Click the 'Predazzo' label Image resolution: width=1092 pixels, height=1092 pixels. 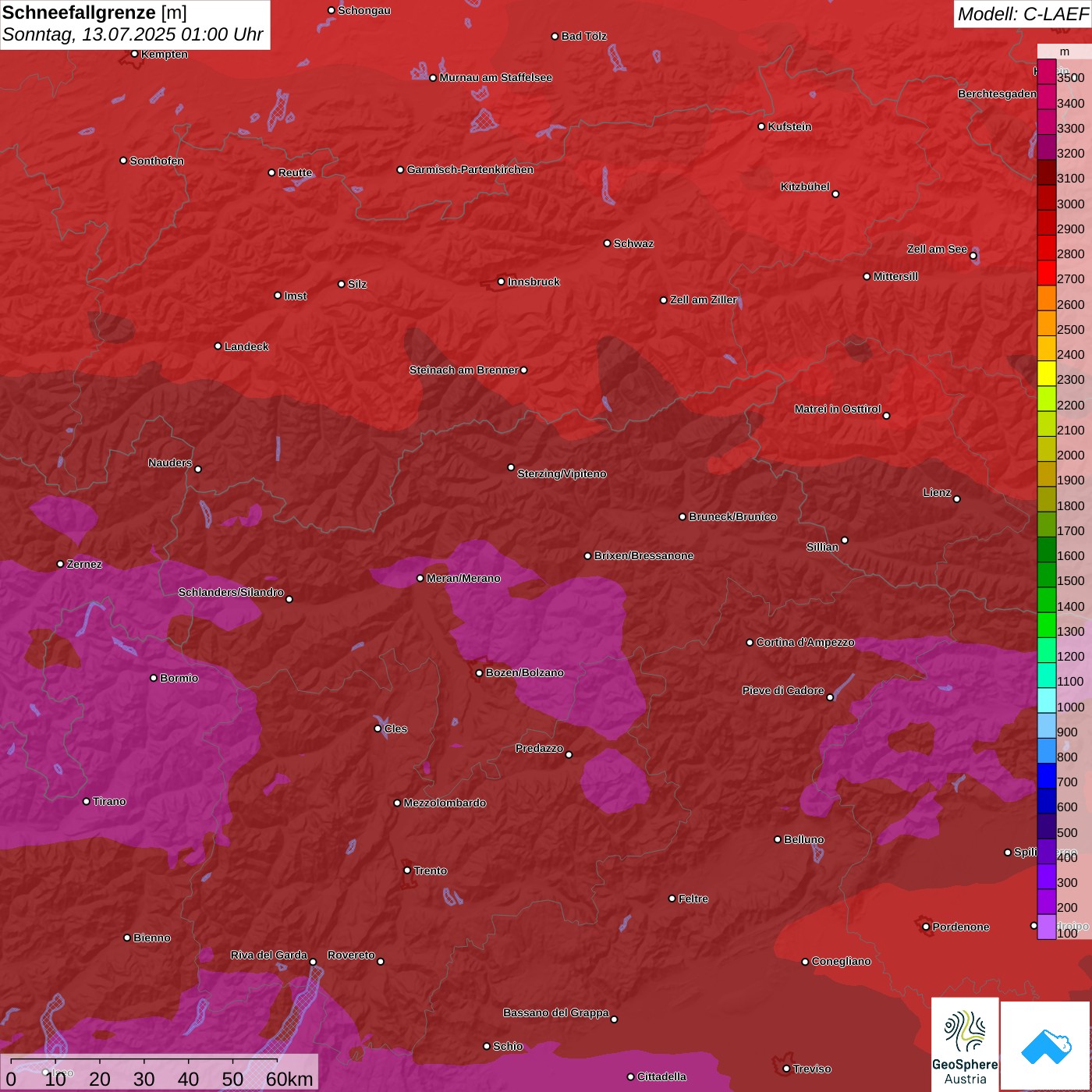(539, 749)
